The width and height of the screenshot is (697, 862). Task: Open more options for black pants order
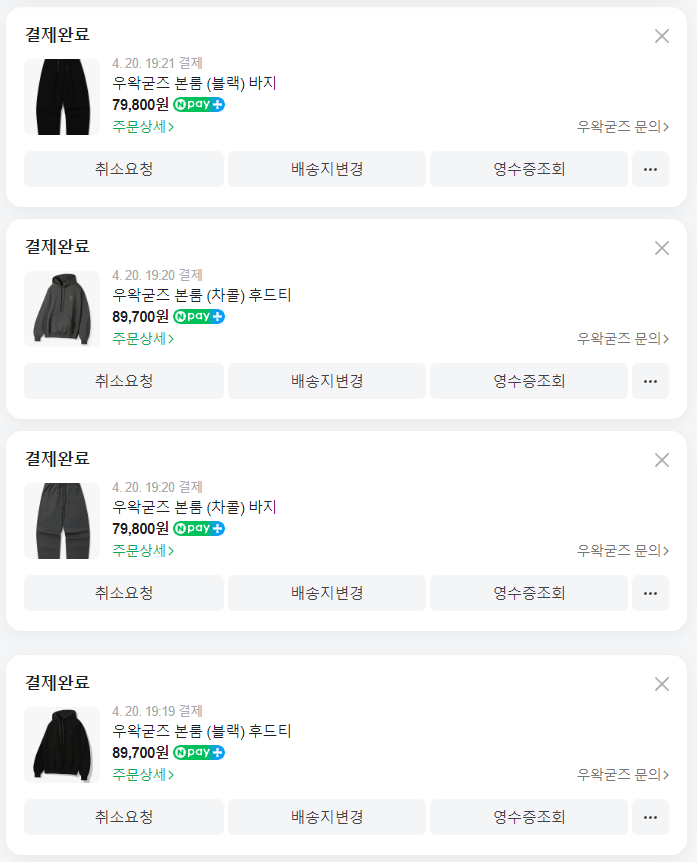[650, 169]
